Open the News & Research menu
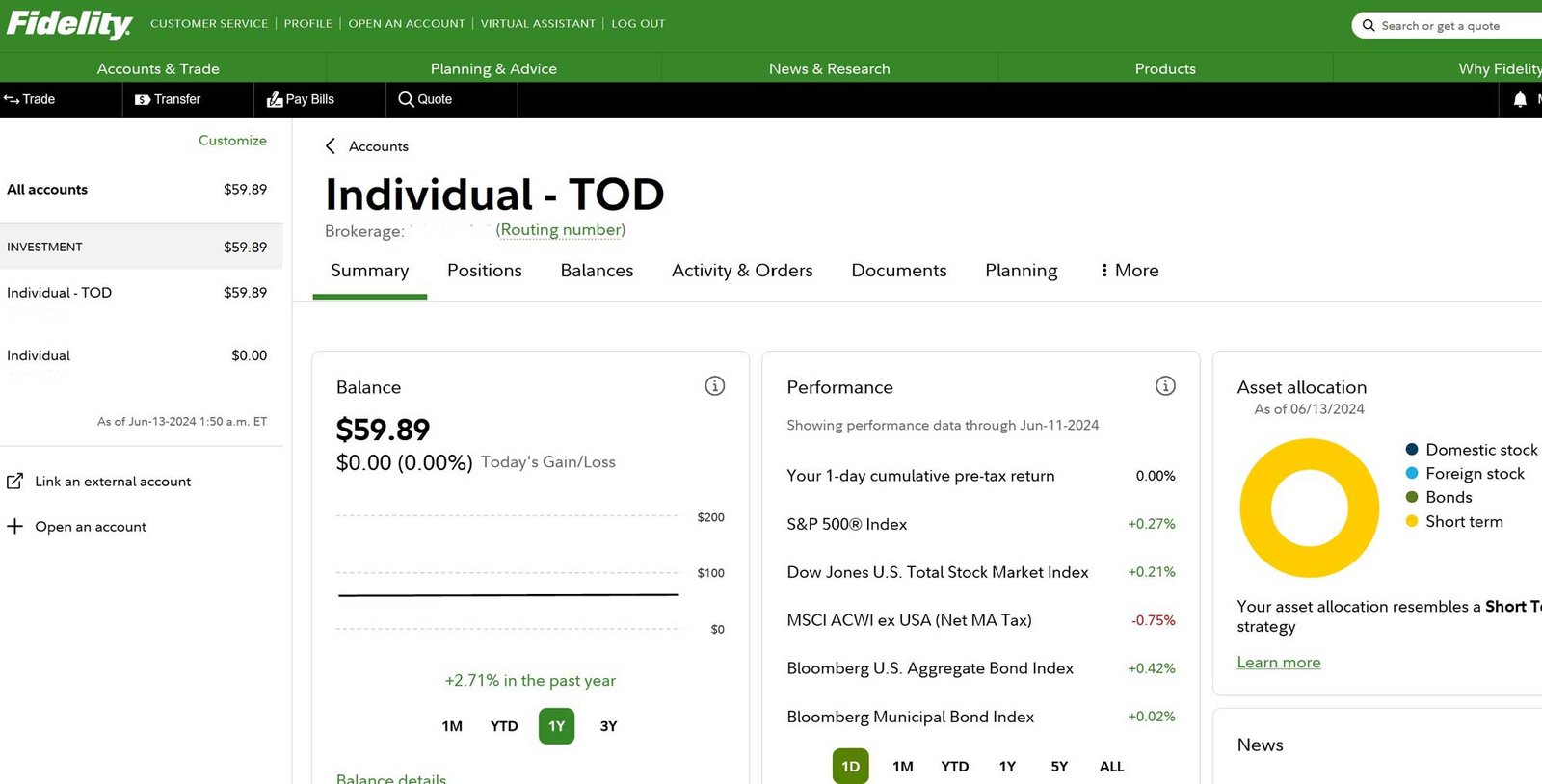1542x784 pixels. [x=829, y=68]
